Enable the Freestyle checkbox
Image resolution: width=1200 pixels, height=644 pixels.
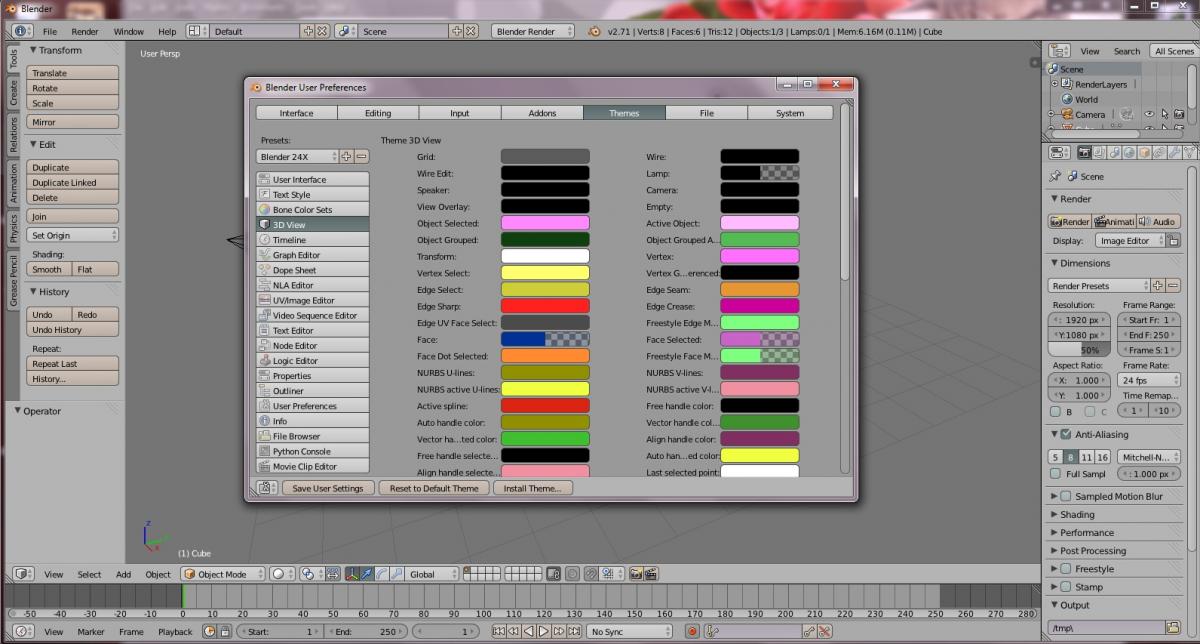tap(1066, 569)
